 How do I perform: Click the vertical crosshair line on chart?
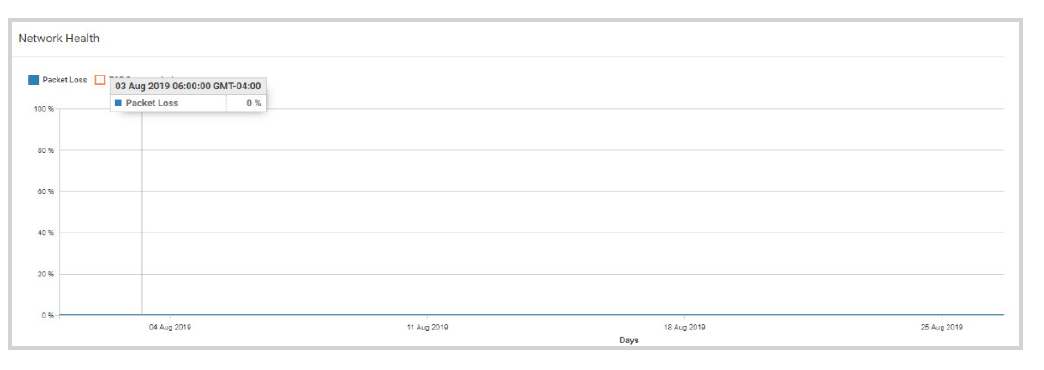pos(141,213)
